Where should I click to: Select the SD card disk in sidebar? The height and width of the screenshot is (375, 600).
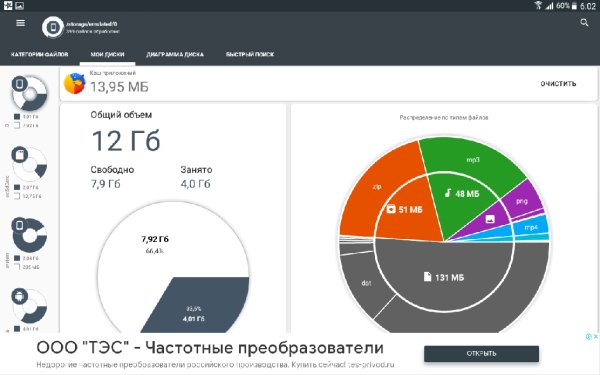pyautogui.click(x=29, y=164)
